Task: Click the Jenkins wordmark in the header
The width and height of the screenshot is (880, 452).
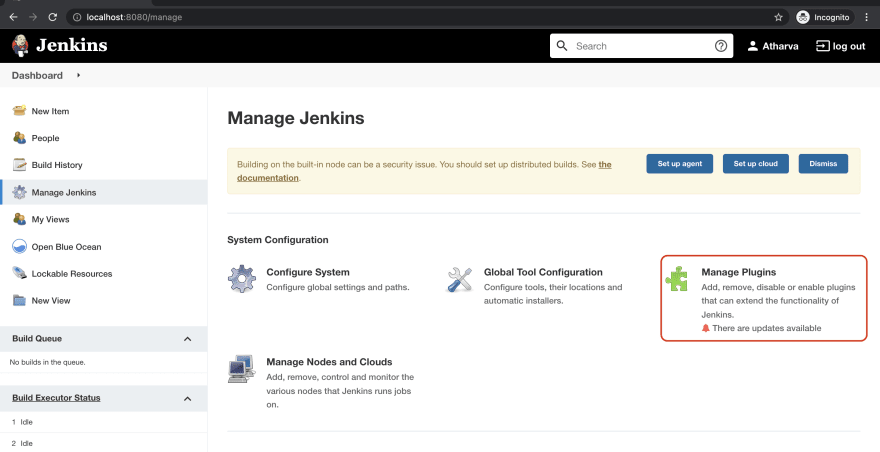Action: click(x=71, y=45)
